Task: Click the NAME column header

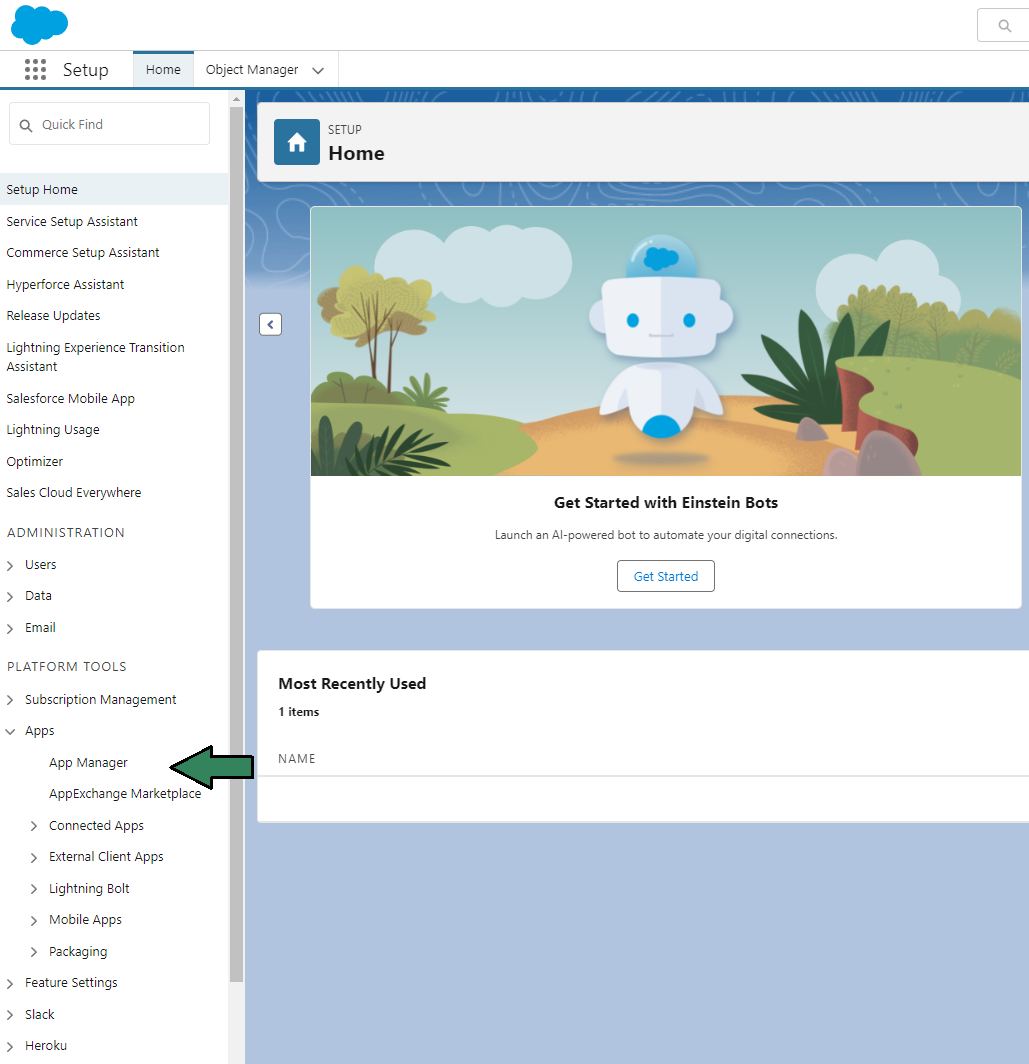Action: 297,759
